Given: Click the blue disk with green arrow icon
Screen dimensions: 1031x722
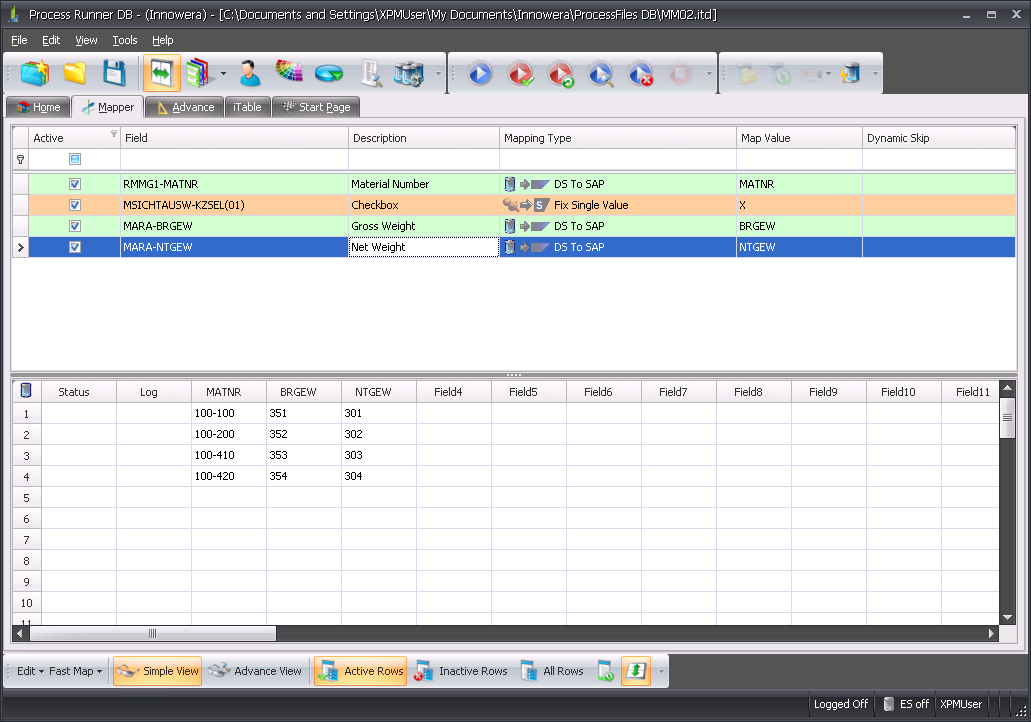Looking at the screenshot, I should [329, 73].
